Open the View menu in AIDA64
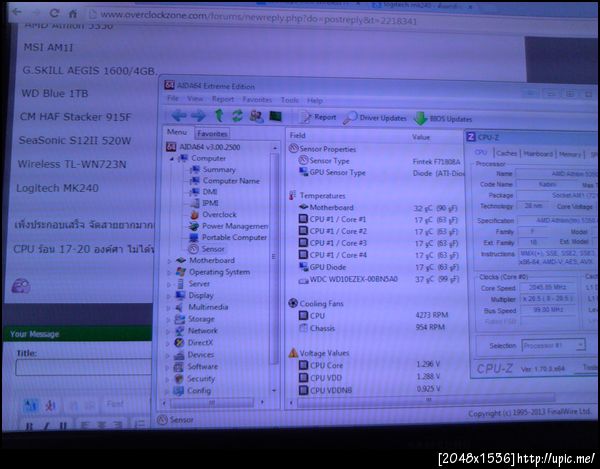Image resolution: width=600 pixels, height=469 pixels. pos(195,99)
